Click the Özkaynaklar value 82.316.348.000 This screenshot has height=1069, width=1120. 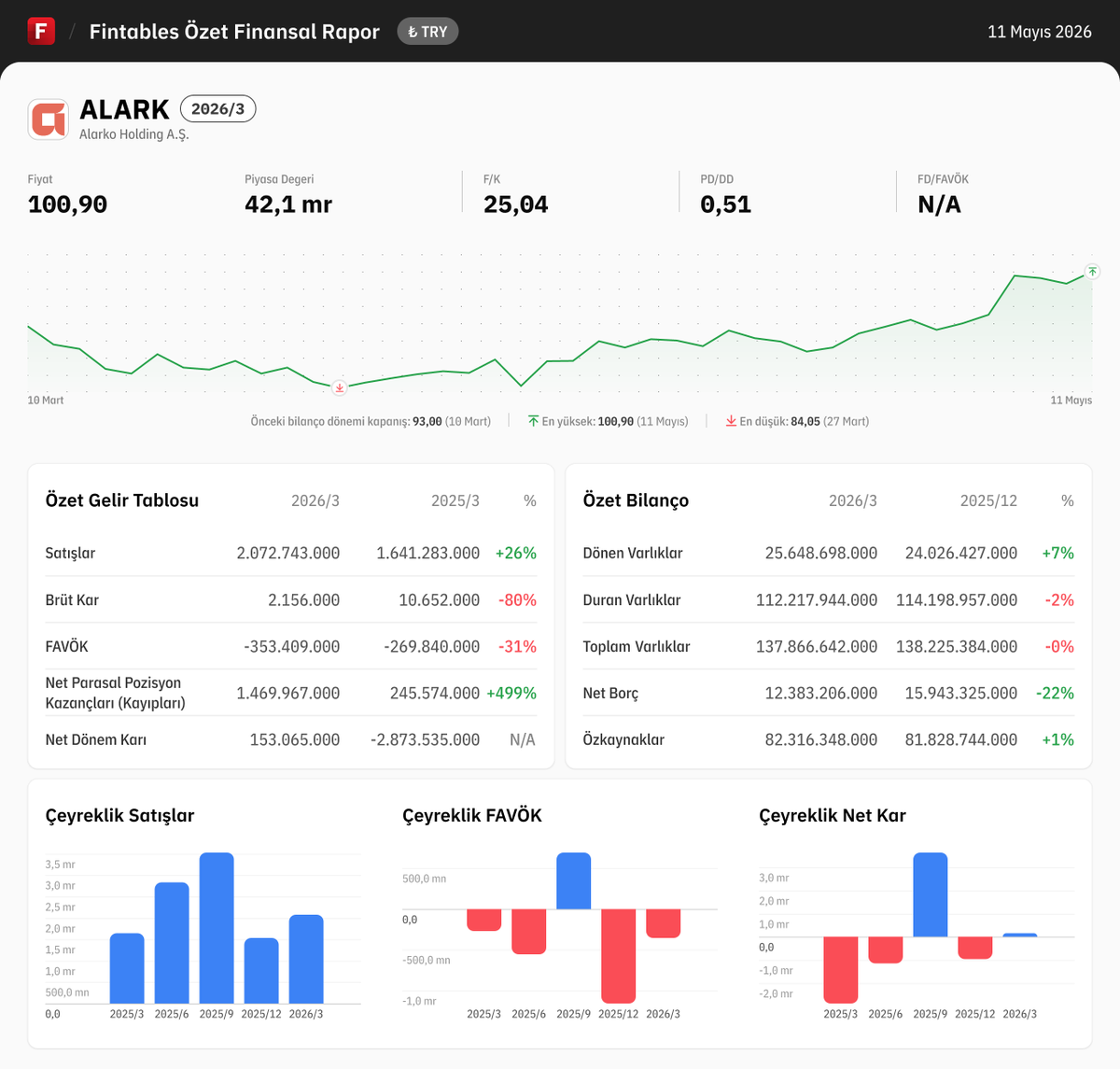(821, 739)
